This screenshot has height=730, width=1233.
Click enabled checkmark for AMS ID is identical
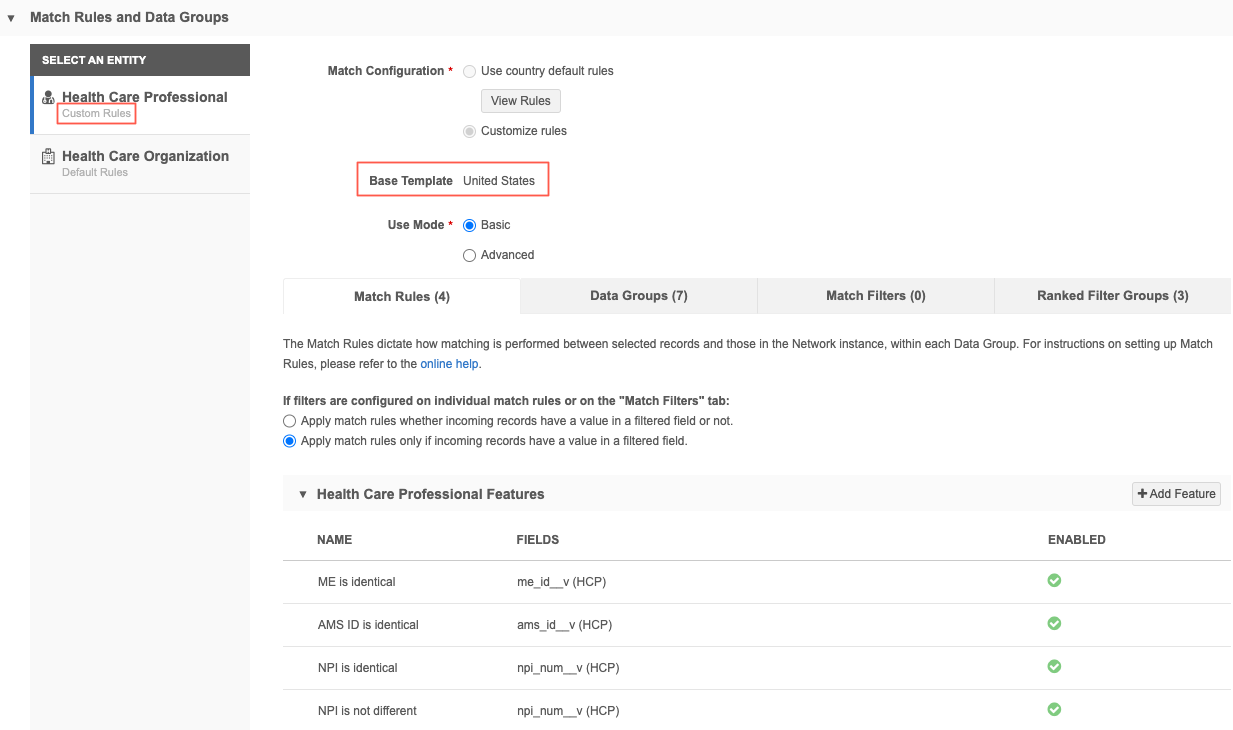(x=1054, y=624)
